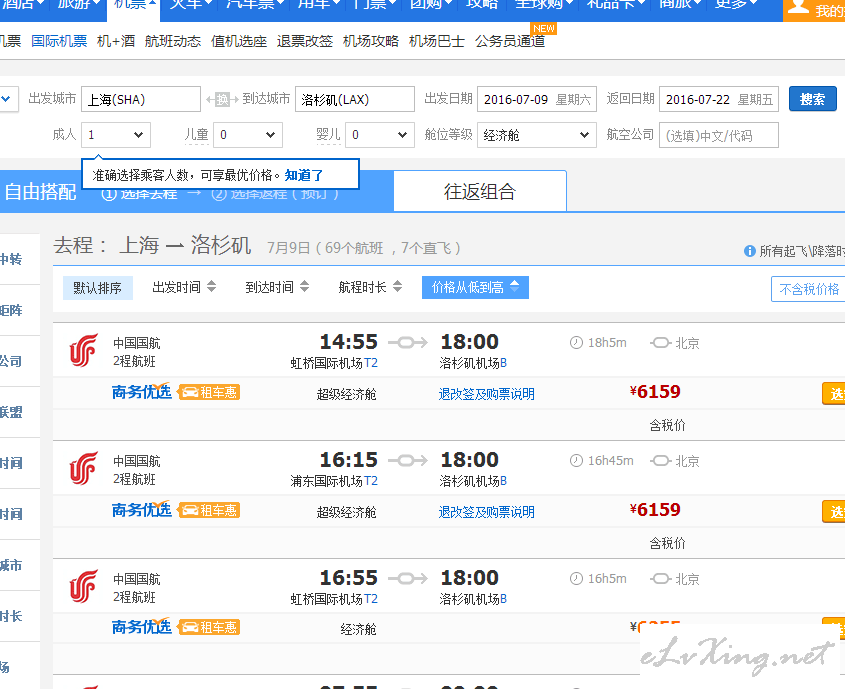Viewport: 845px width, 689px height.
Task: Click 航空公司 airline input field
Action: 719,135
